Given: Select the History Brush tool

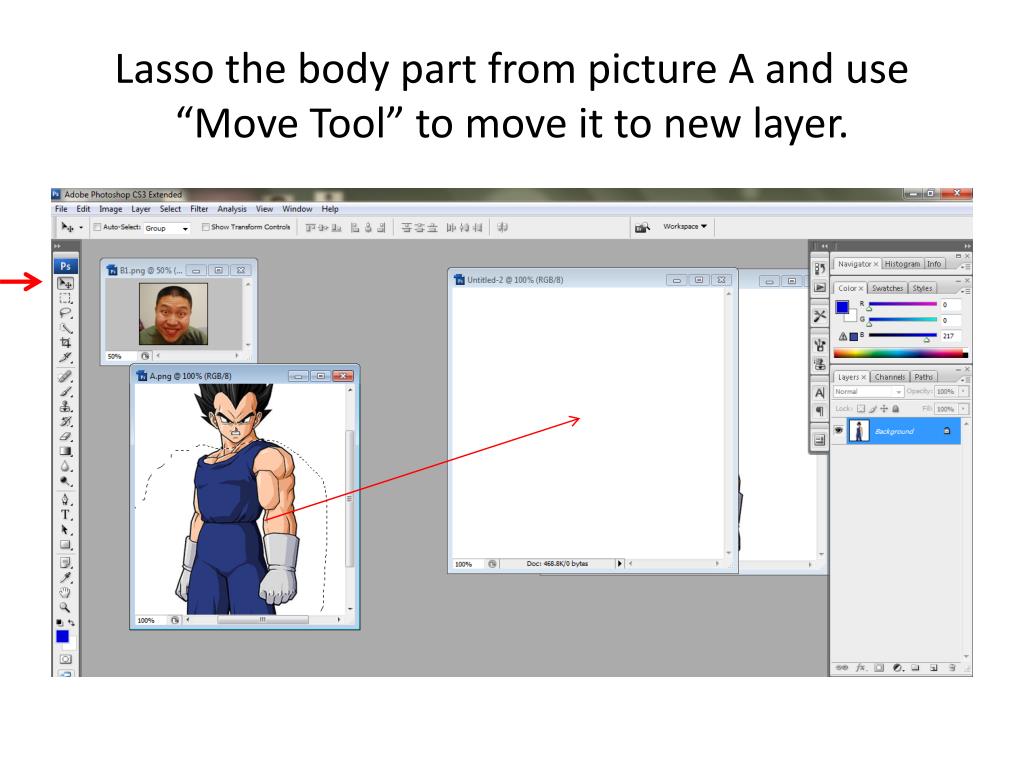Looking at the screenshot, I should click(65, 421).
